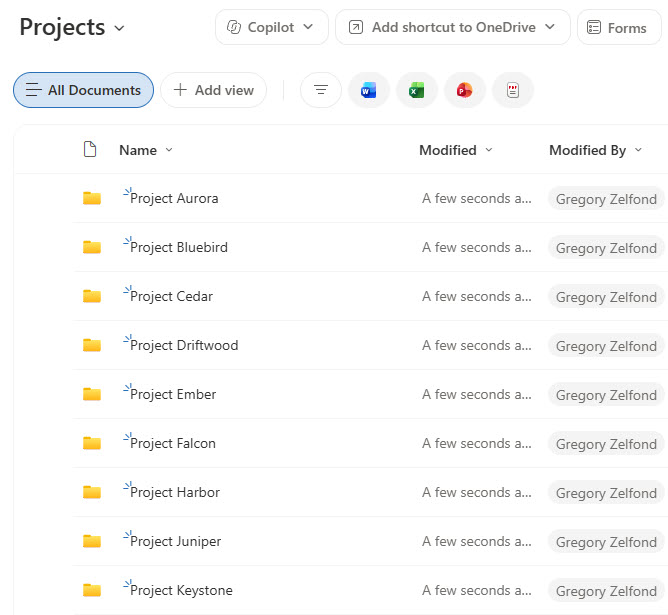Click the Project Cedar folder icon
The width and height of the screenshot is (668, 615).
click(x=92, y=296)
